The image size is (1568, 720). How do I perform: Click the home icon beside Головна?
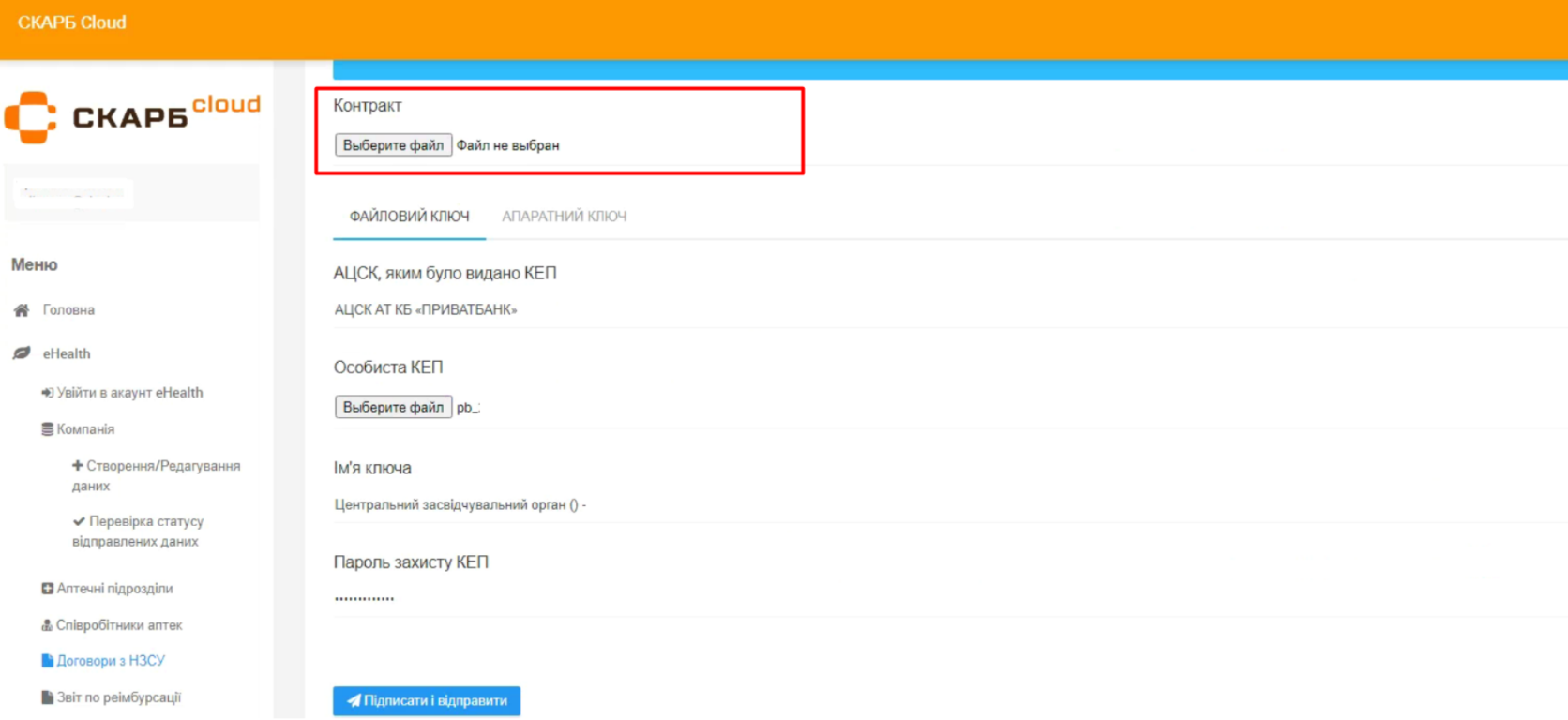[22, 310]
